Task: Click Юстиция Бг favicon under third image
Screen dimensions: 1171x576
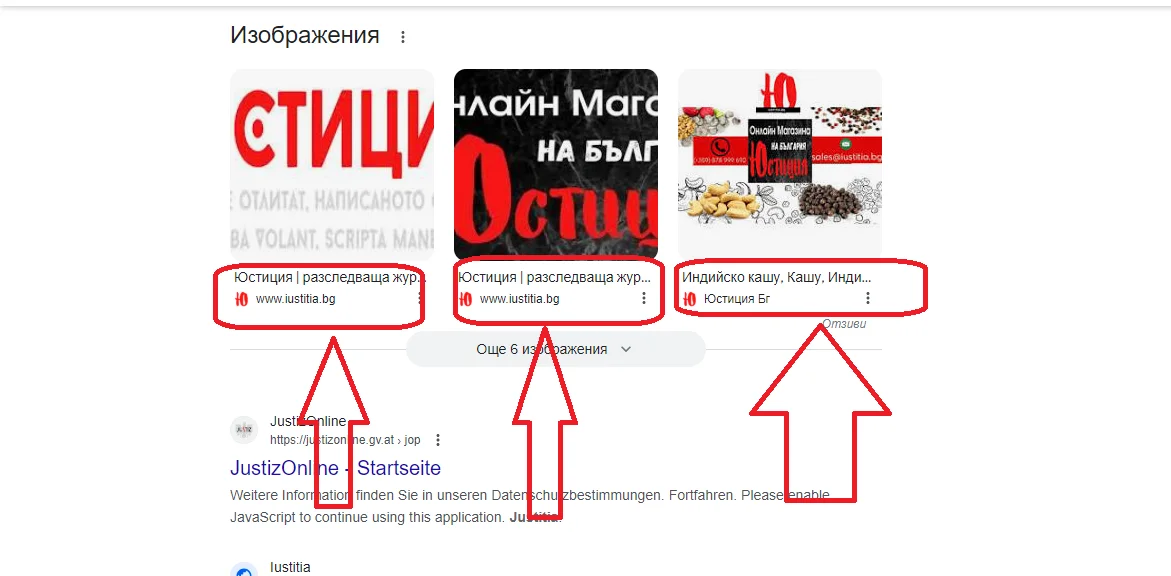Action: coord(689,299)
